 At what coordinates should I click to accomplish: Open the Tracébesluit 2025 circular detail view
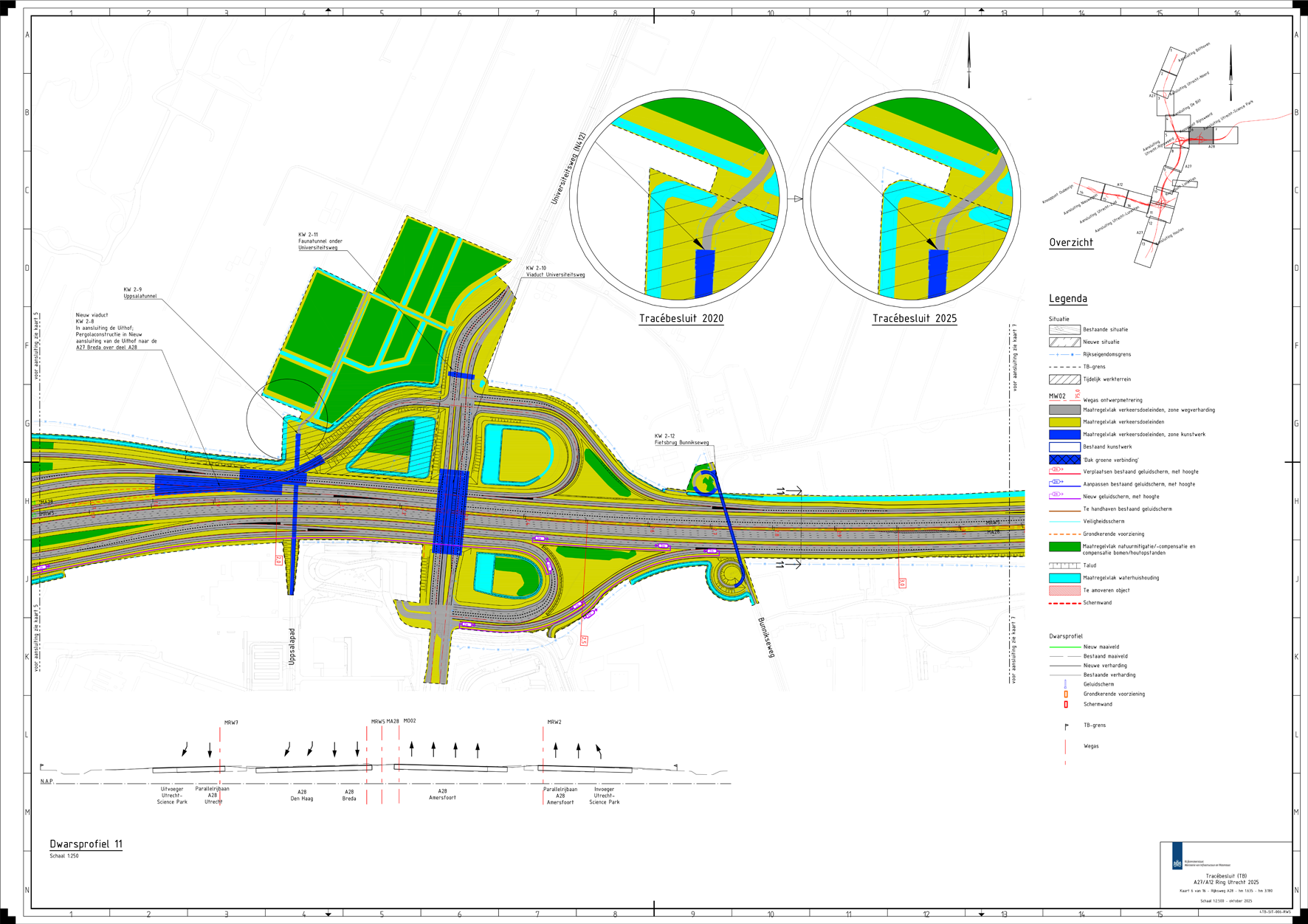912,198
